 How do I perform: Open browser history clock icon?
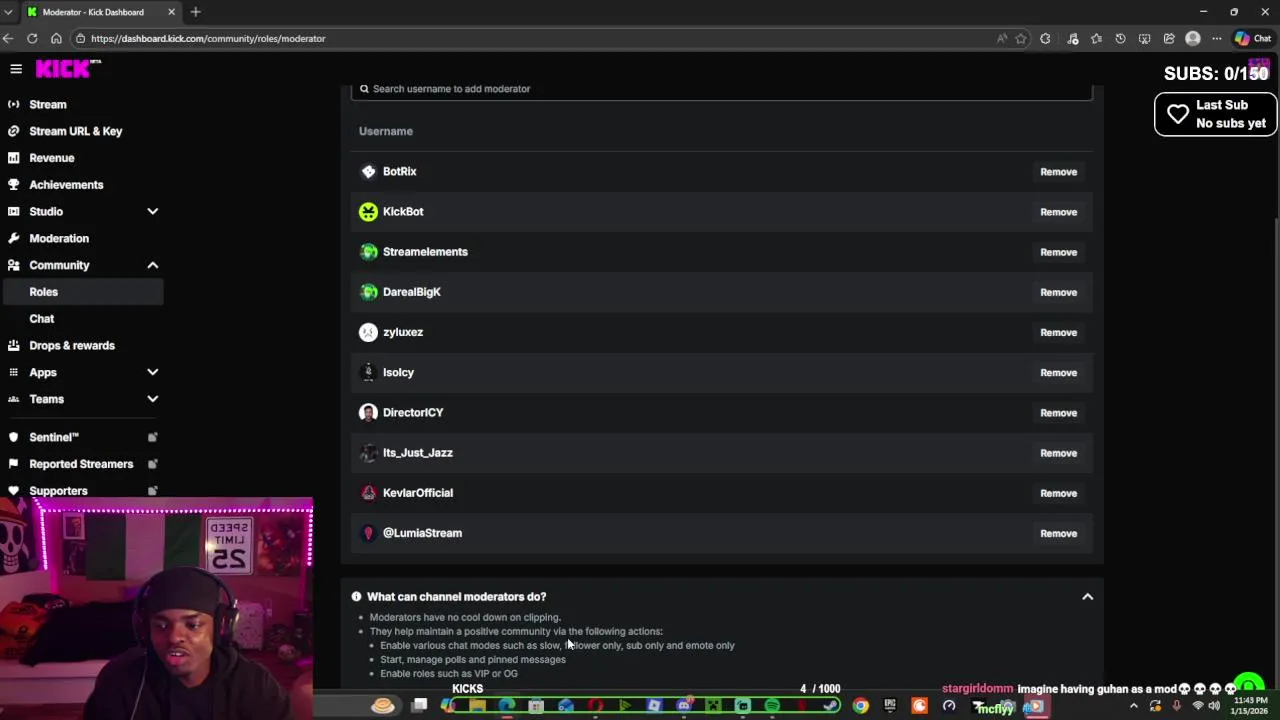[x=1121, y=38]
